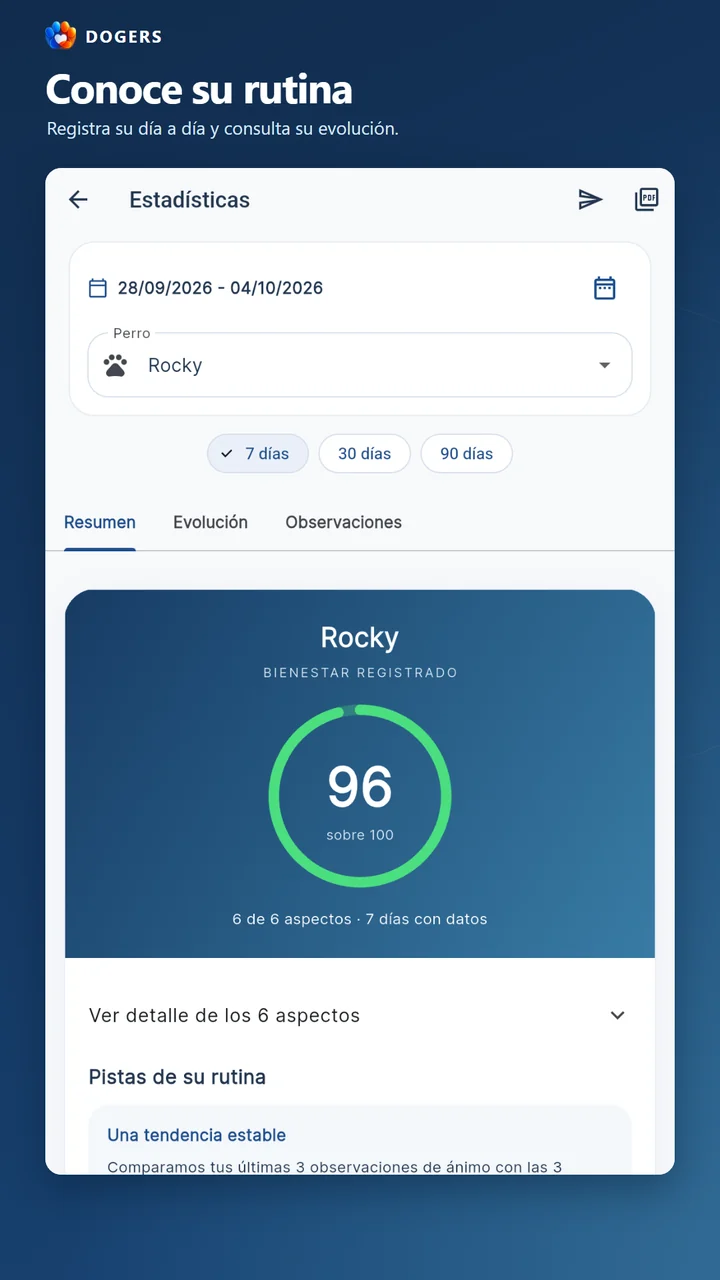This screenshot has height=1280, width=720.
Task: Switch to the Resumen tab
Action: pos(100,522)
